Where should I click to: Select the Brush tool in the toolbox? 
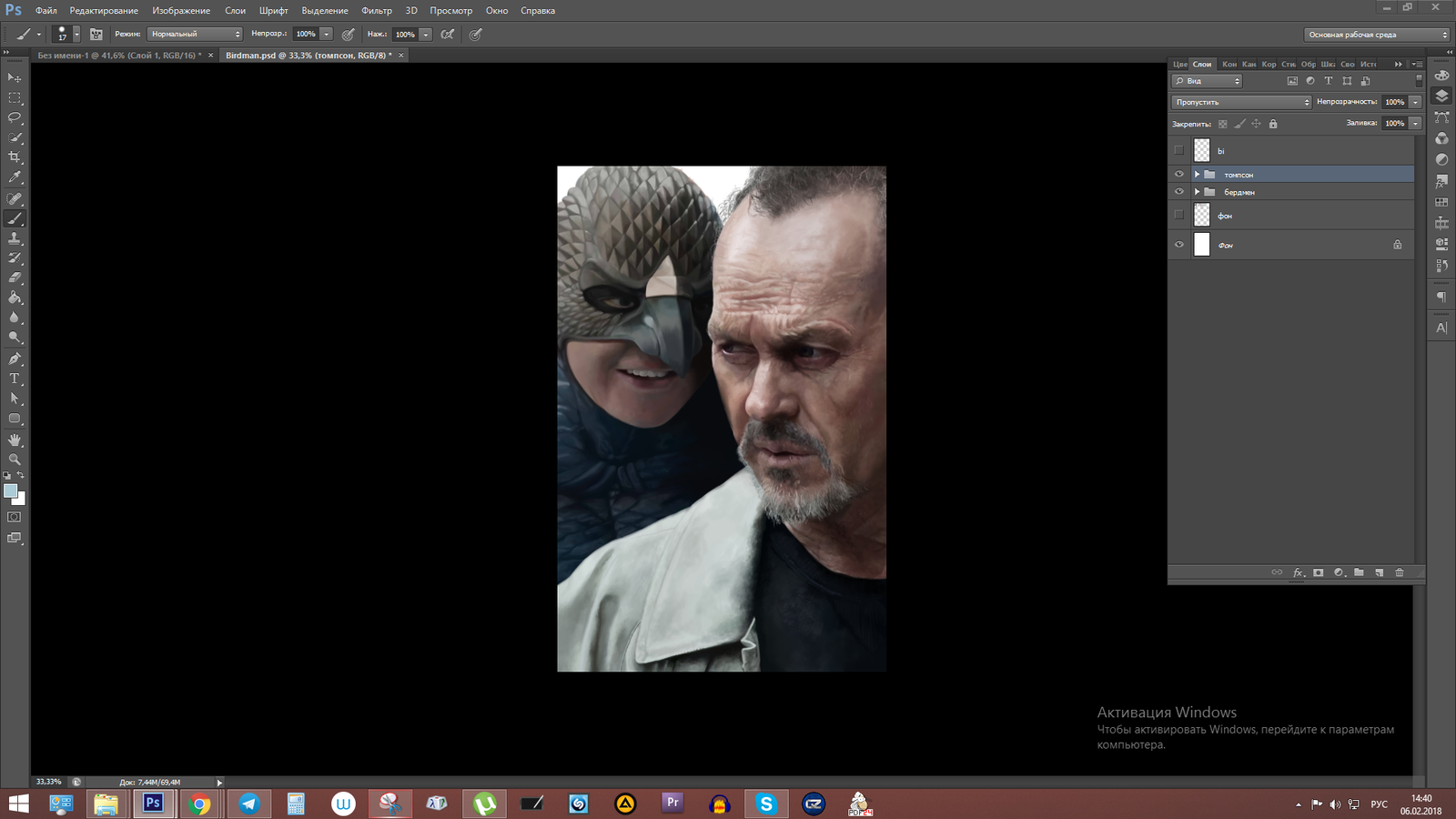click(15, 218)
